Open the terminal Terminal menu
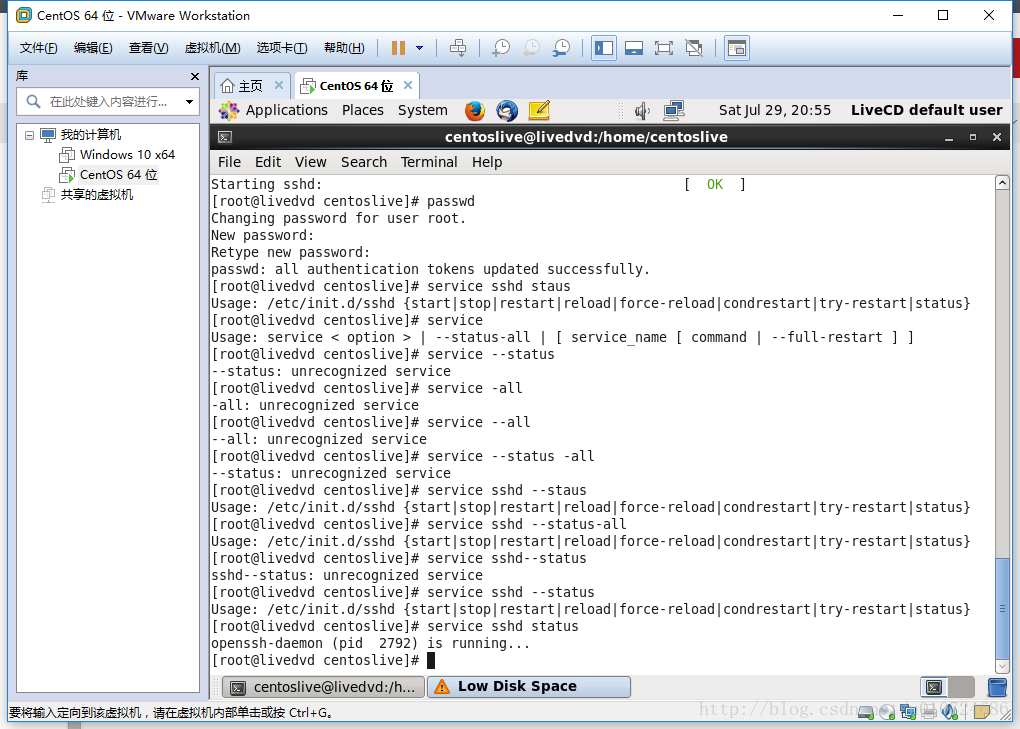This screenshot has height=729, width=1020. 429,163
